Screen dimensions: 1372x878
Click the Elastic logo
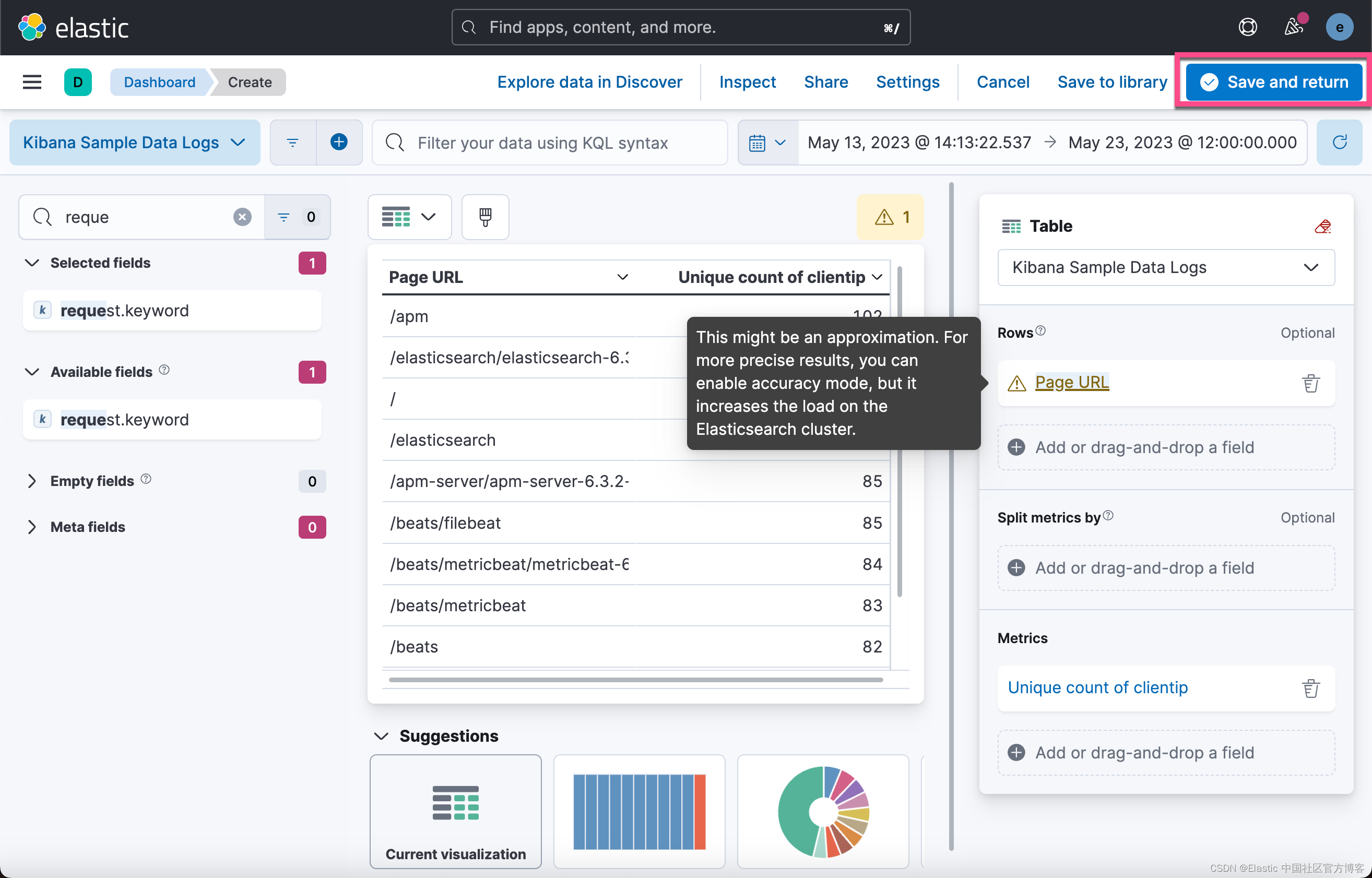coord(74,27)
